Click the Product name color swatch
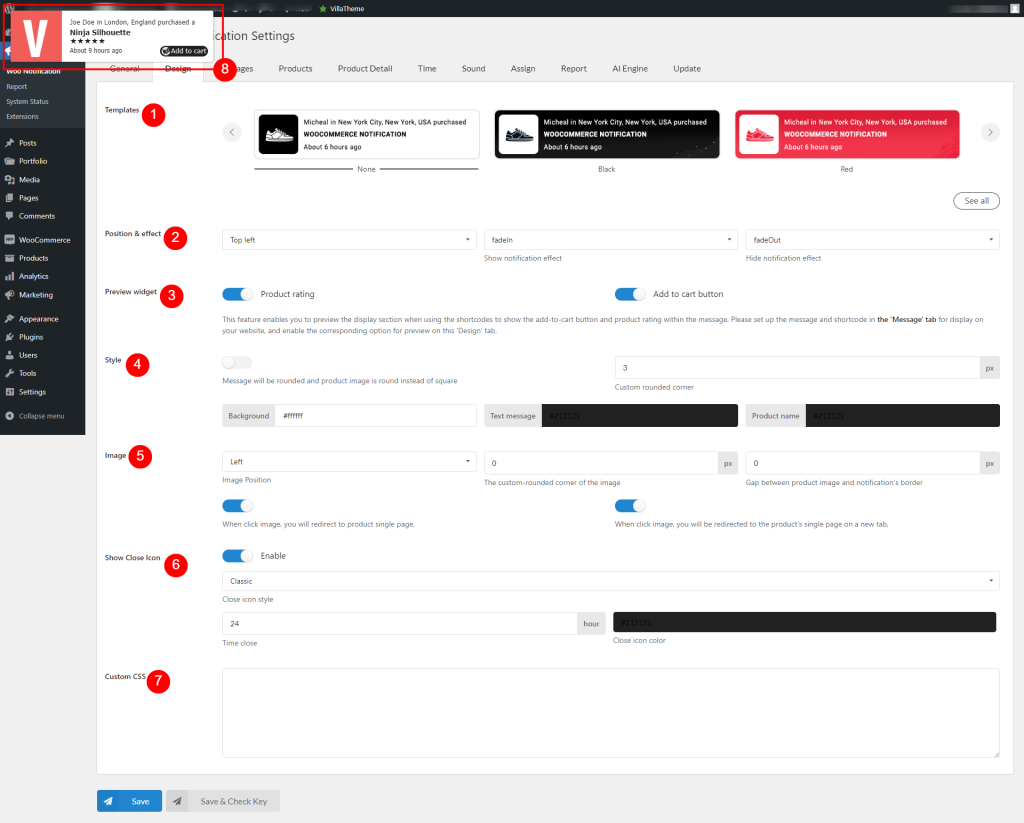The width and height of the screenshot is (1024, 823). [x=903, y=415]
